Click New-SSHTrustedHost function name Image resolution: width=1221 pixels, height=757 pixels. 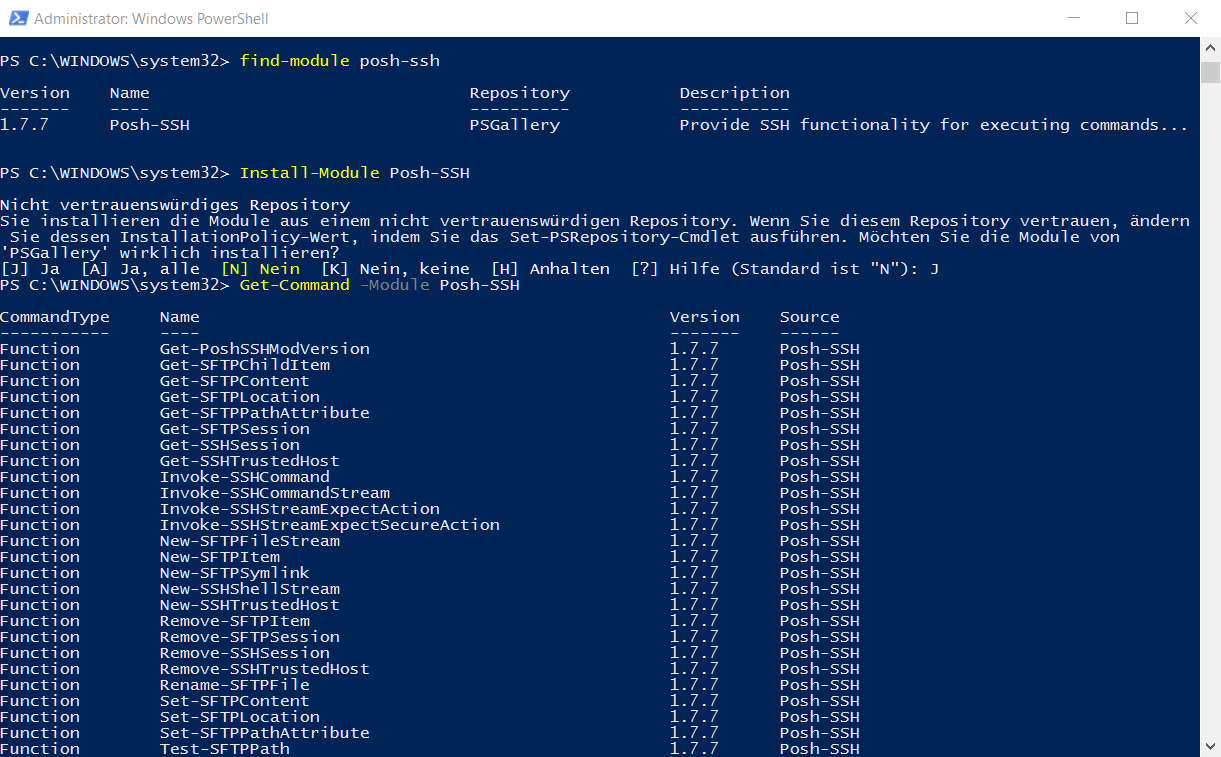tap(250, 605)
